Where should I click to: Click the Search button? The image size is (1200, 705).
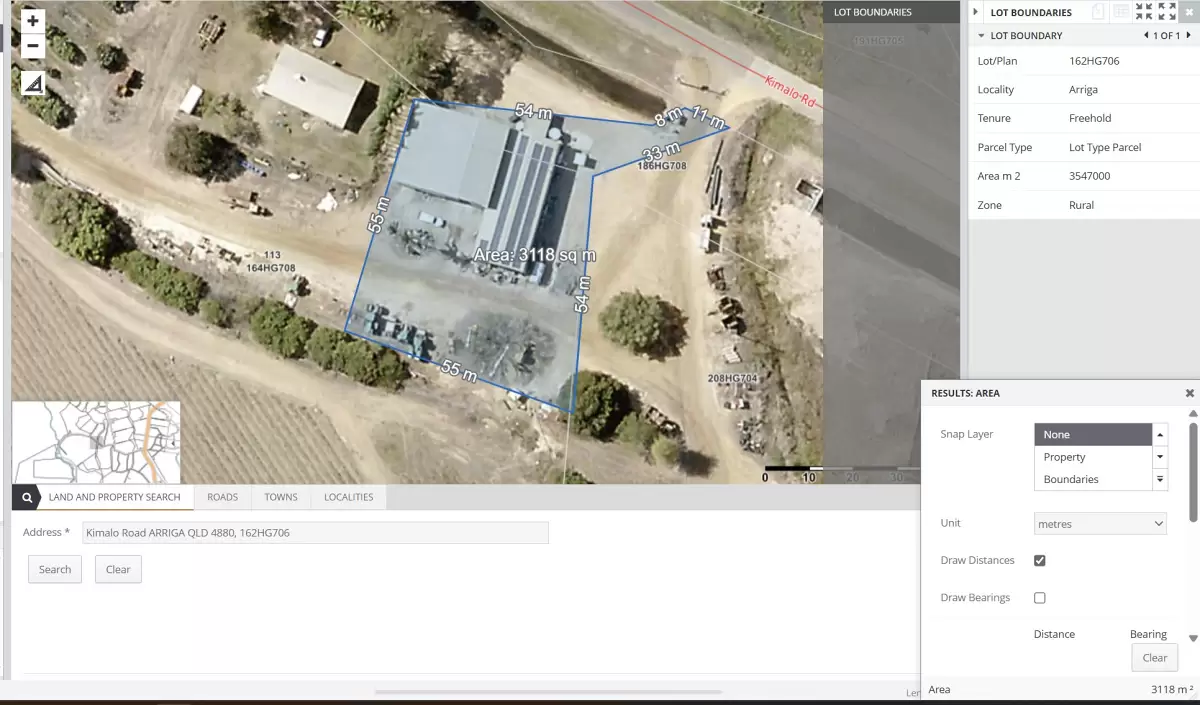click(x=55, y=569)
